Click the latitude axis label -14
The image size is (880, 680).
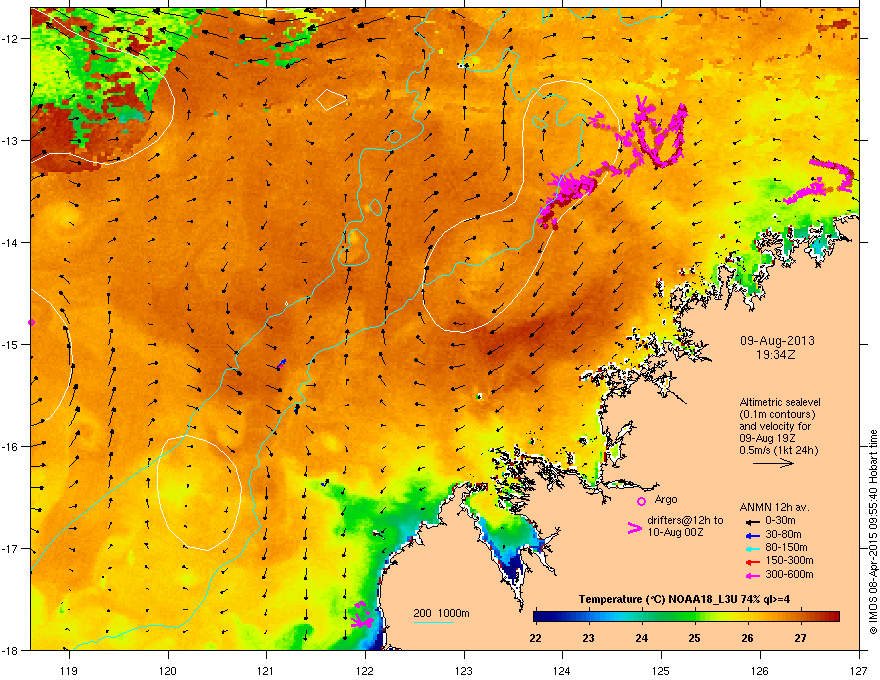coord(10,242)
